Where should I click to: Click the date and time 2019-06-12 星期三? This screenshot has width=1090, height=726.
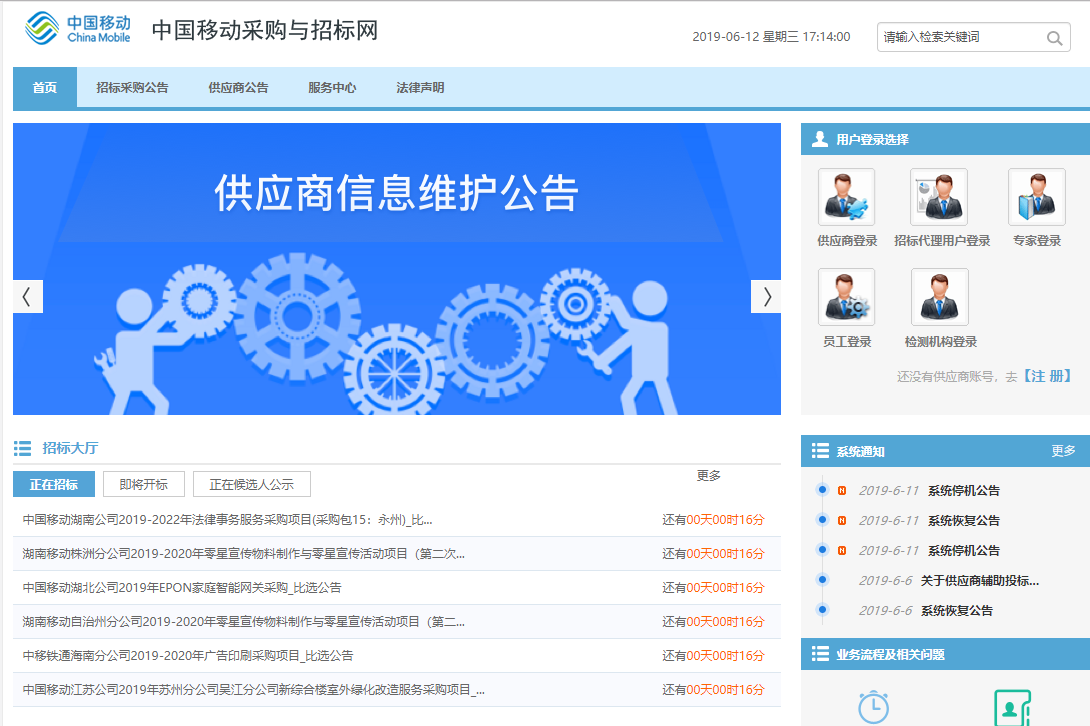click(x=771, y=37)
